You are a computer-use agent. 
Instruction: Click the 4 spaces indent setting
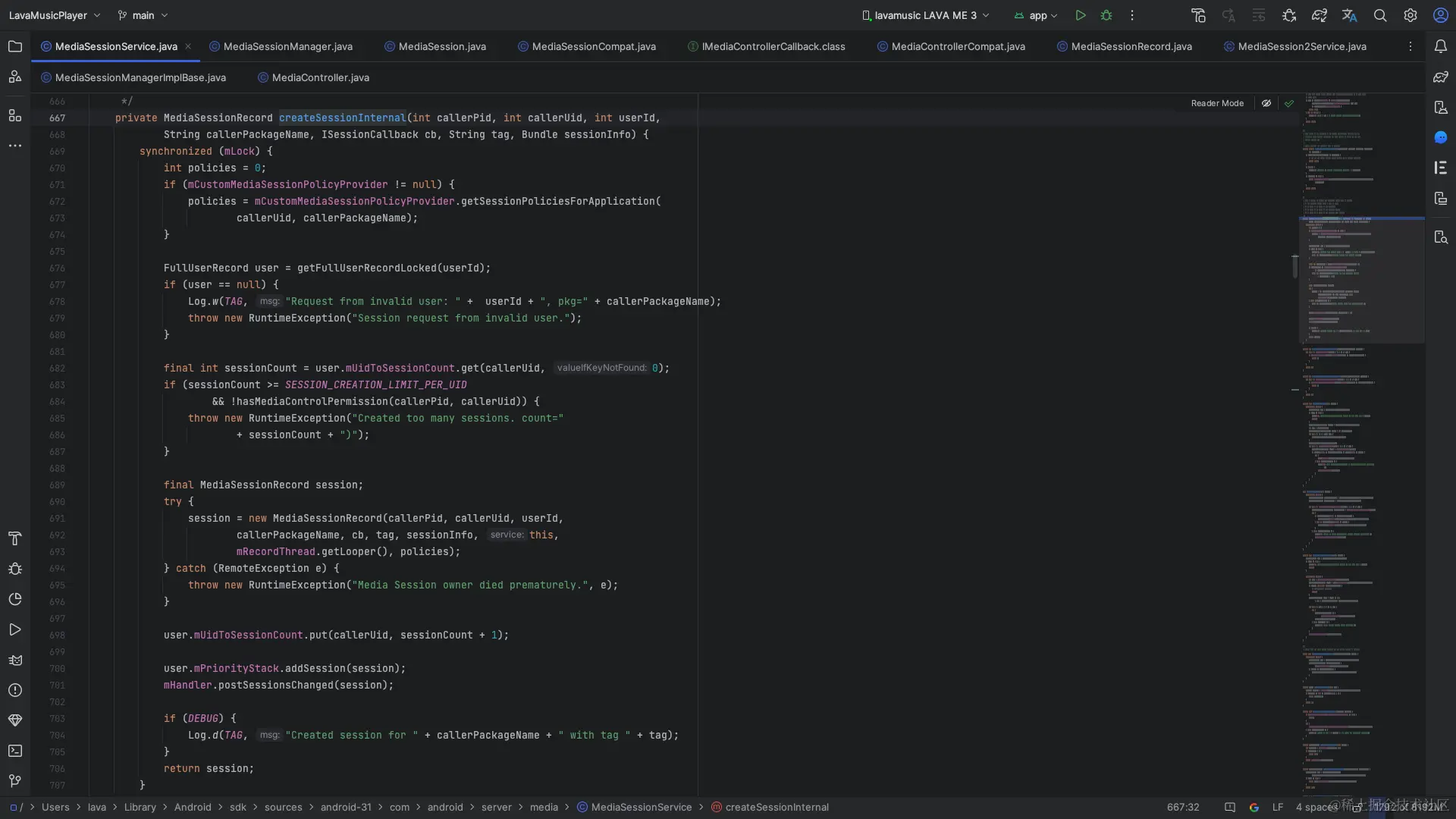coord(1316,807)
